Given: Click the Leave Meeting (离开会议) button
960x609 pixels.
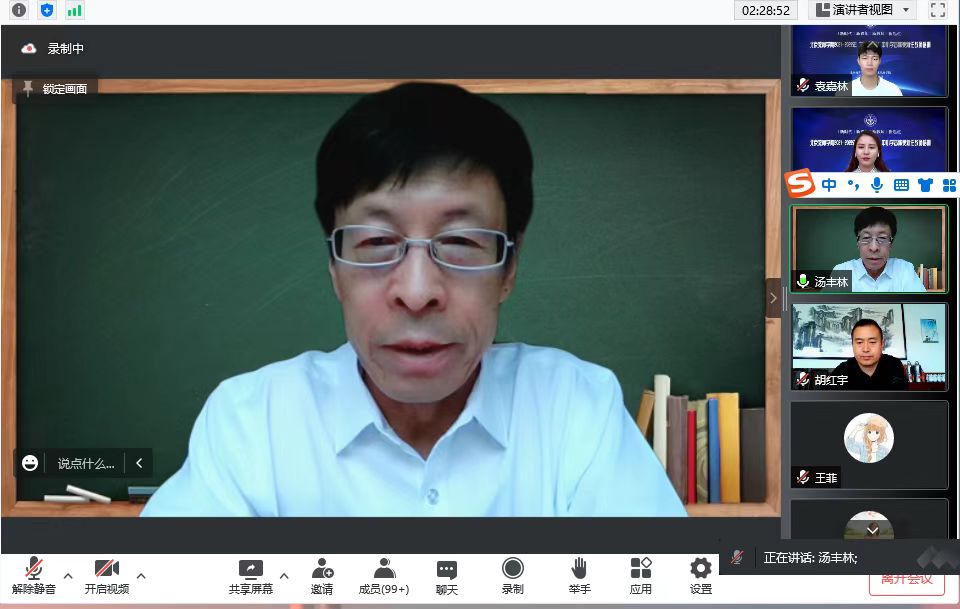Looking at the screenshot, I should pos(906,579).
